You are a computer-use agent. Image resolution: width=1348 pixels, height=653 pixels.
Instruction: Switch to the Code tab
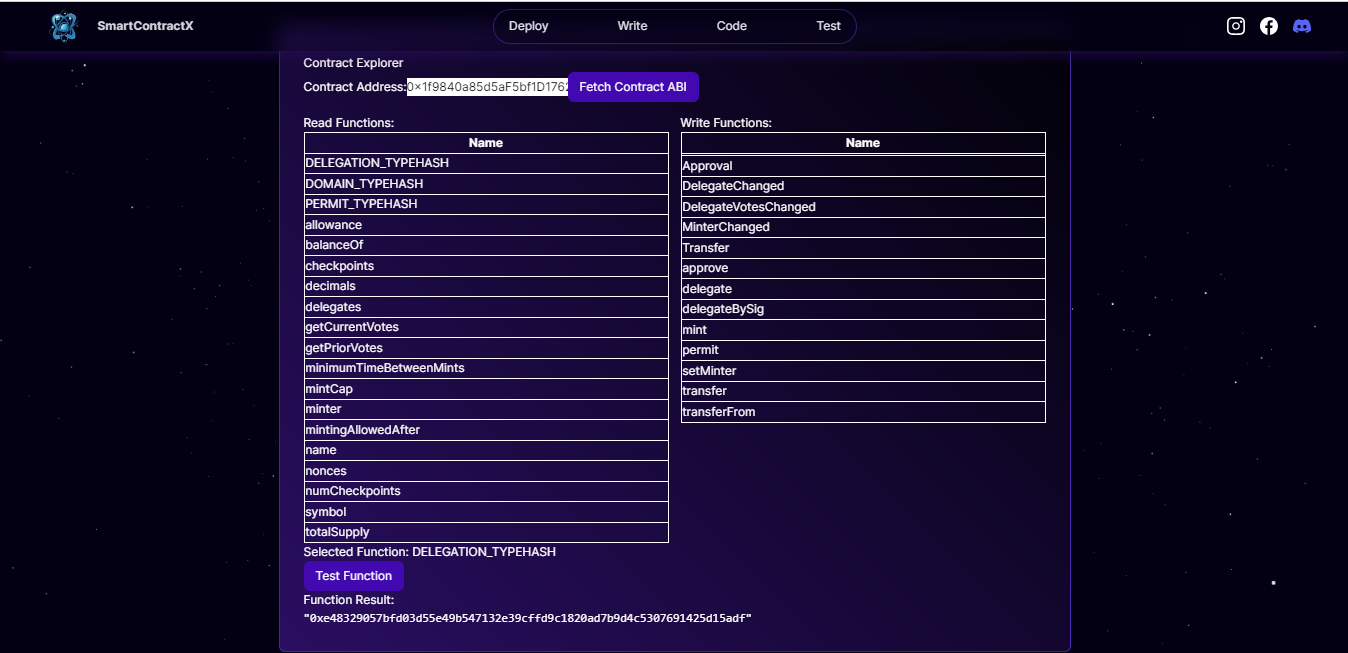732,26
